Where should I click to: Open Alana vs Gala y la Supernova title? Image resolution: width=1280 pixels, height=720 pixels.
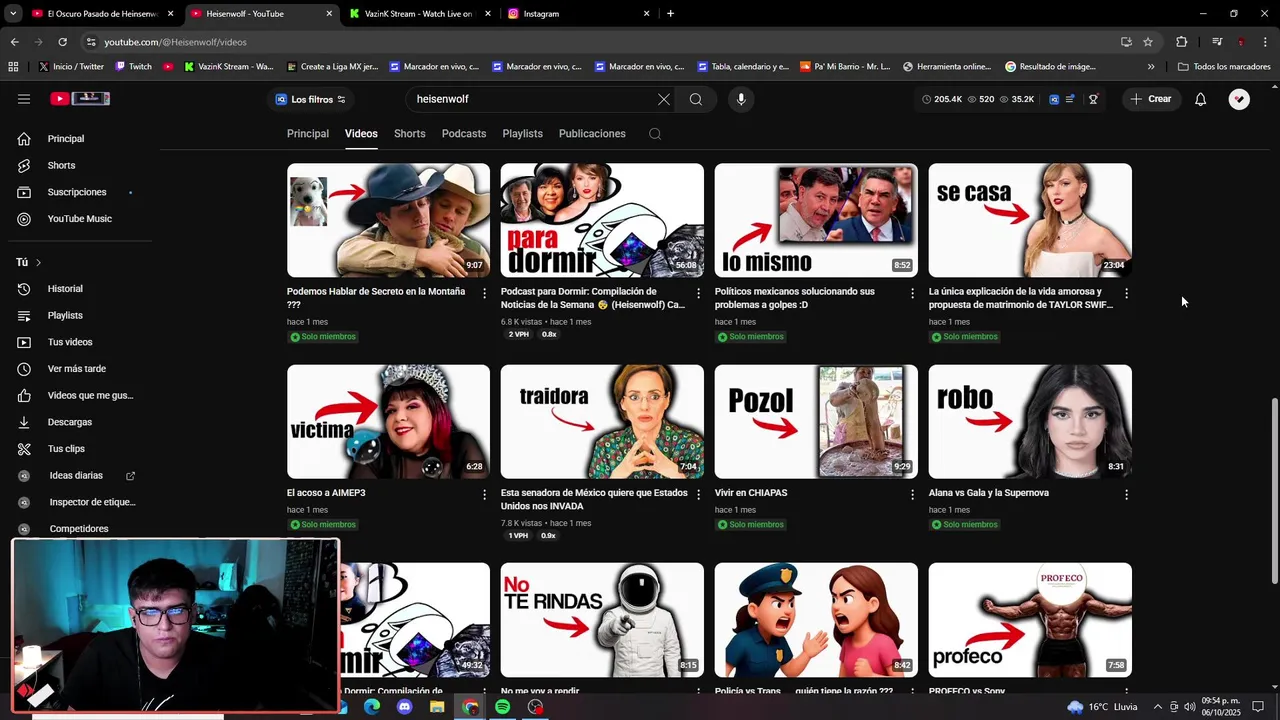[x=989, y=493]
